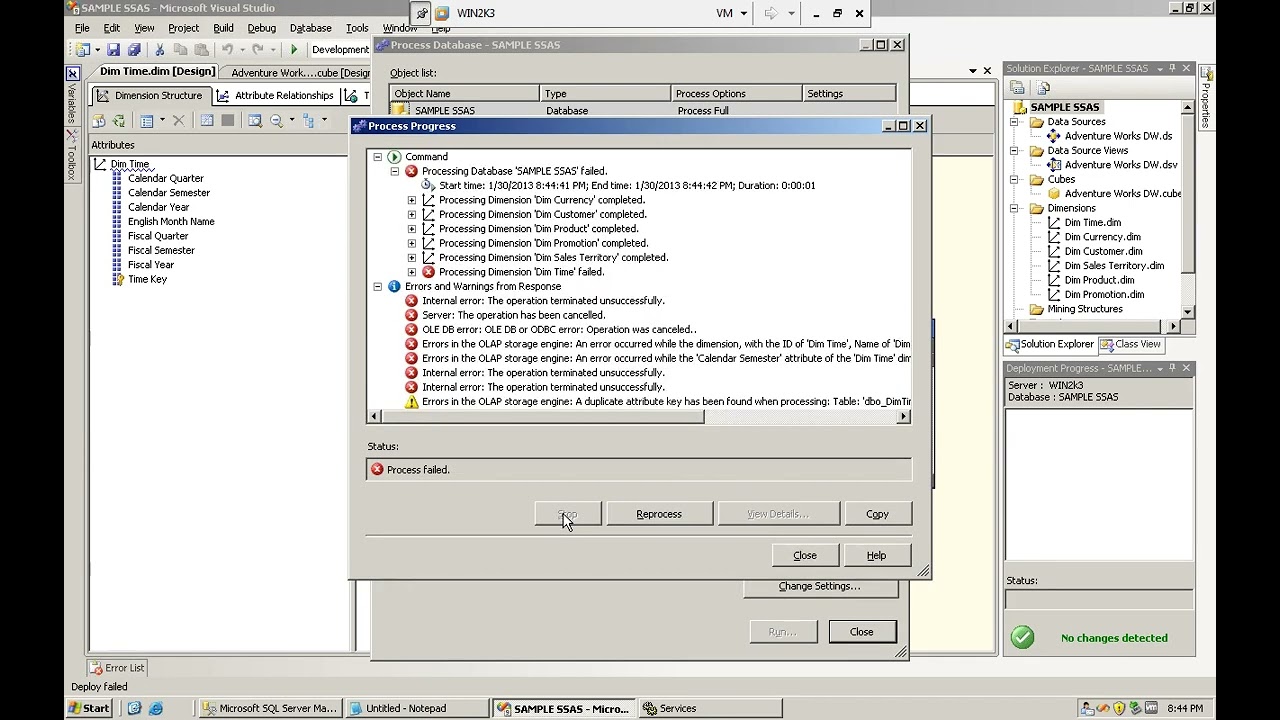1280x720 pixels.
Task: Select Dim Sales Territory.dim in Solution Explorer
Action: coord(1114,266)
